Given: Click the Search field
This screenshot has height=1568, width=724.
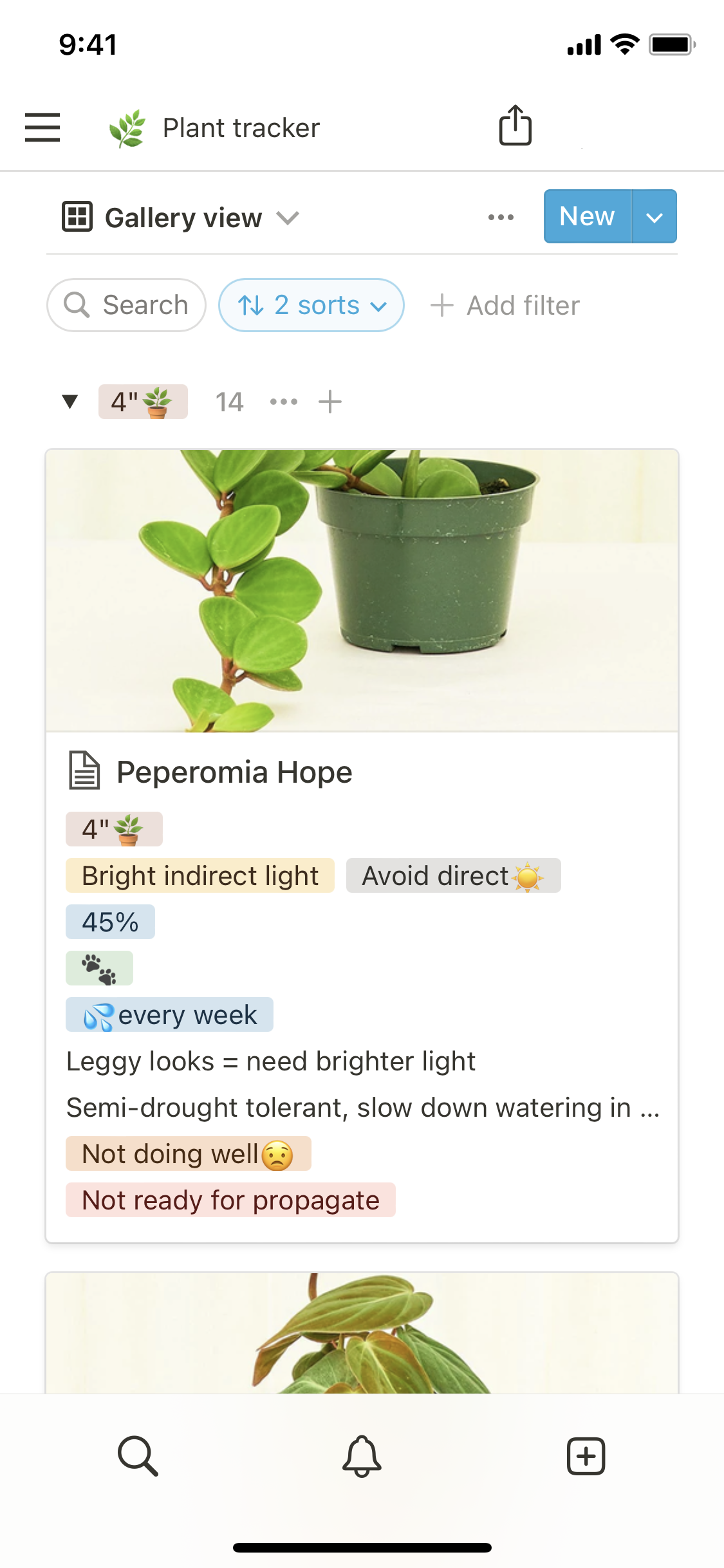Looking at the screenshot, I should tap(126, 305).
